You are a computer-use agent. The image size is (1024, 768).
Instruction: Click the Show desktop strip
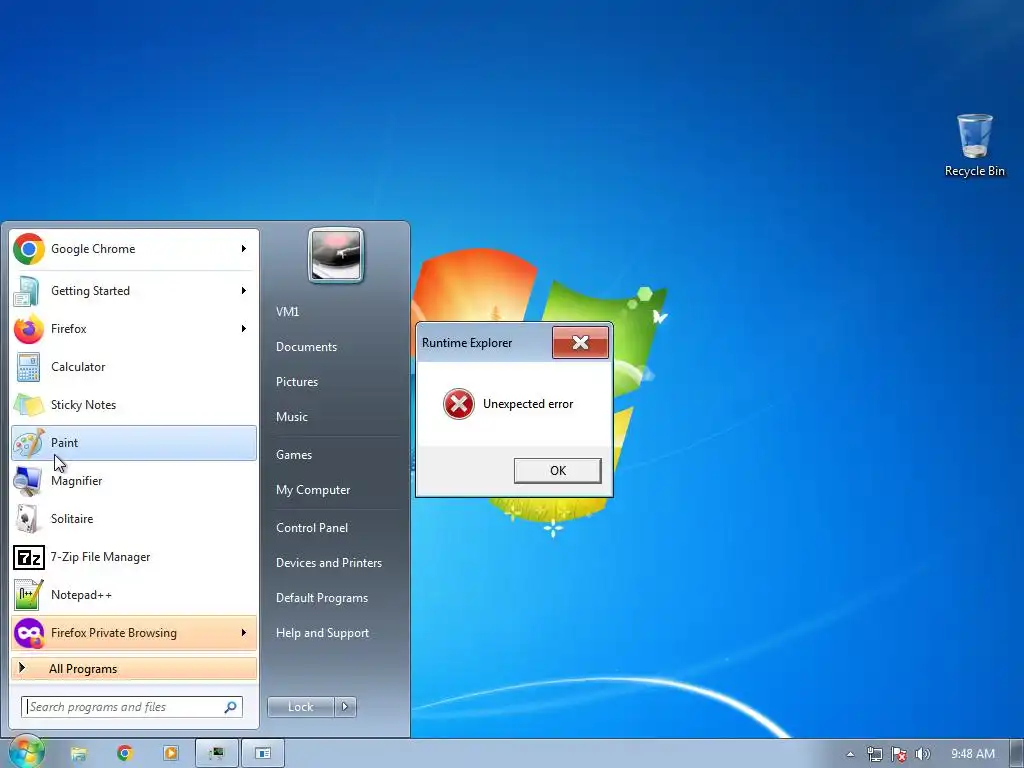pyautogui.click(x=1017, y=754)
